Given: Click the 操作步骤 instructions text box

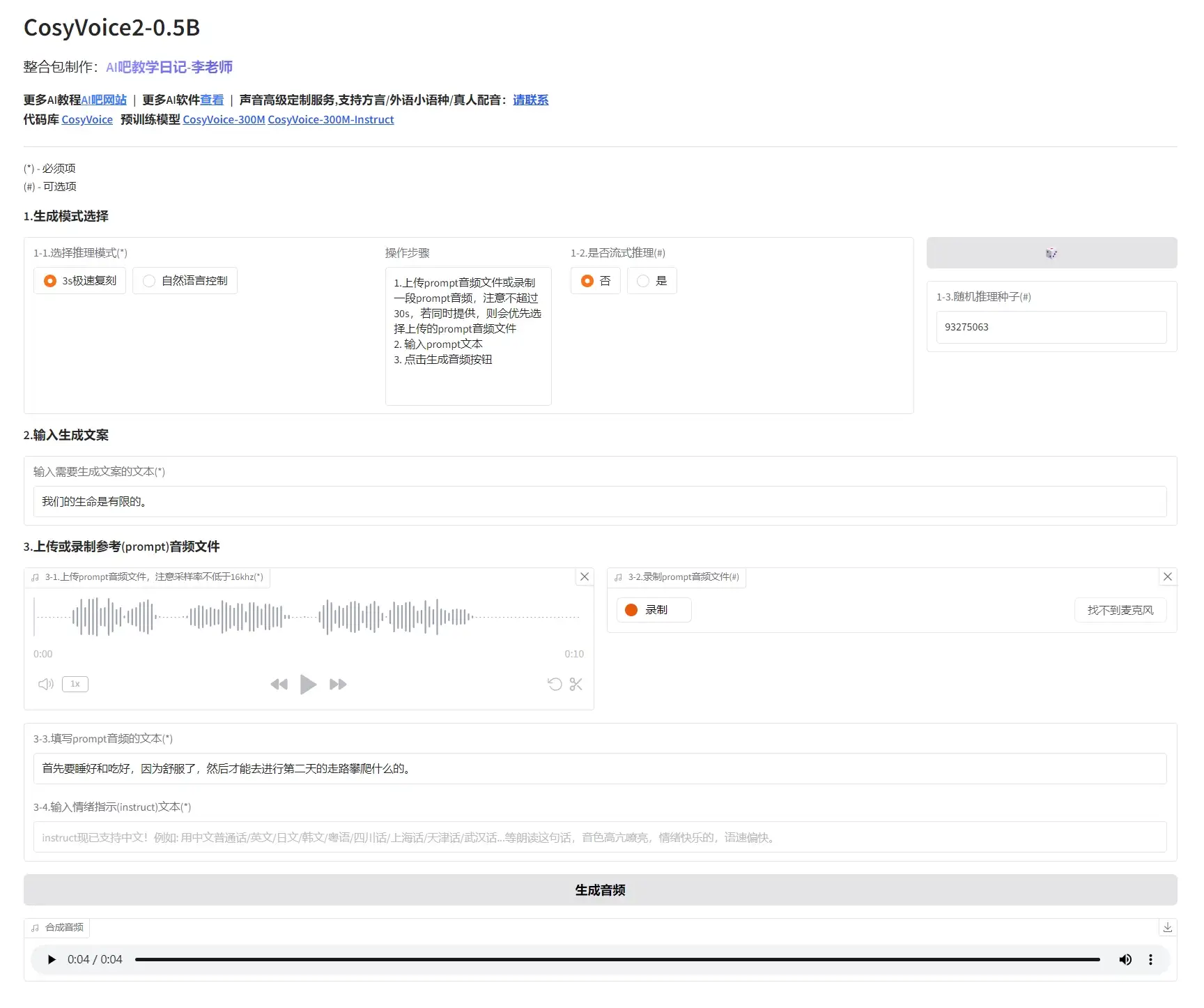Looking at the screenshot, I should [468, 336].
